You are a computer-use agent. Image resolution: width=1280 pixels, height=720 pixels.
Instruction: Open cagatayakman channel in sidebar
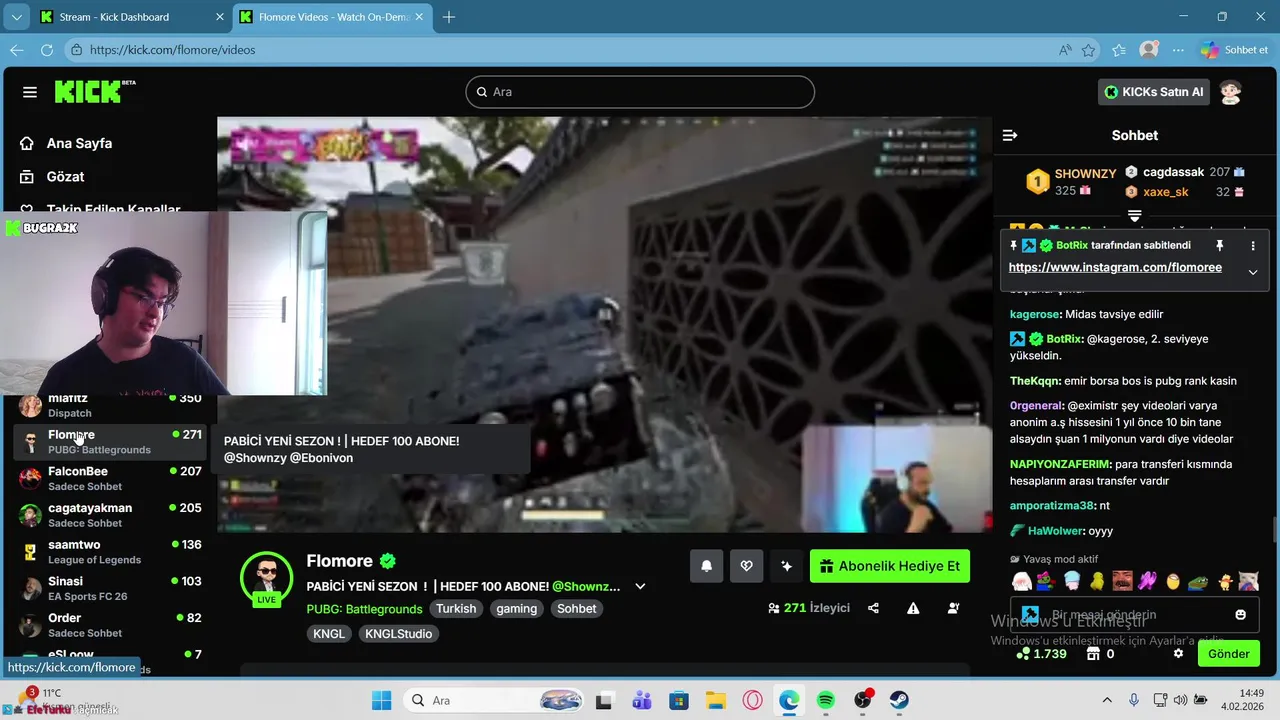click(110, 515)
